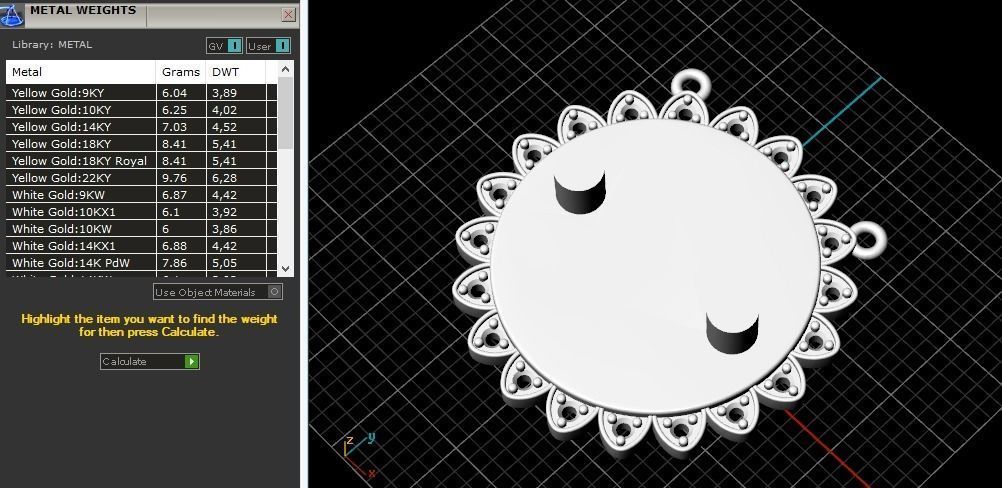The image size is (1002, 488).
Task: Sort by the Grams column header
Action: [x=181, y=72]
